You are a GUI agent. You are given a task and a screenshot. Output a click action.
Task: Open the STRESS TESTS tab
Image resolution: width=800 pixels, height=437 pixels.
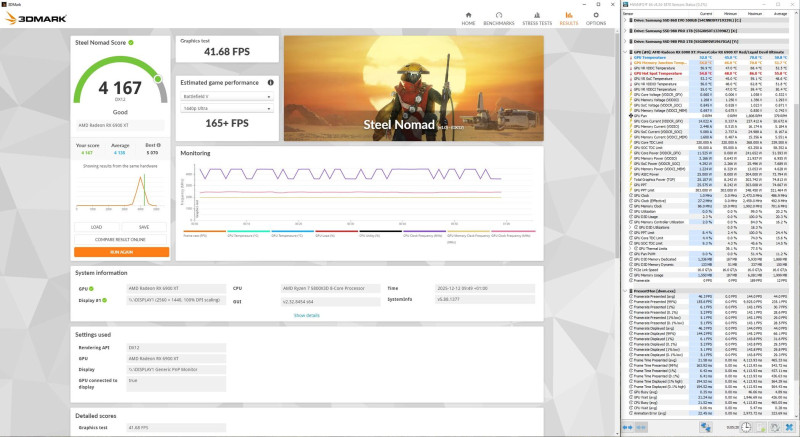[537, 19]
